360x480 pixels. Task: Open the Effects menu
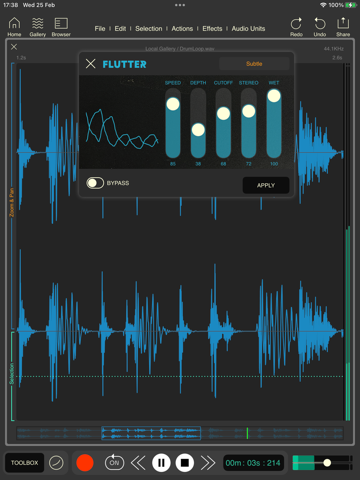pyautogui.click(x=212, y=29)
